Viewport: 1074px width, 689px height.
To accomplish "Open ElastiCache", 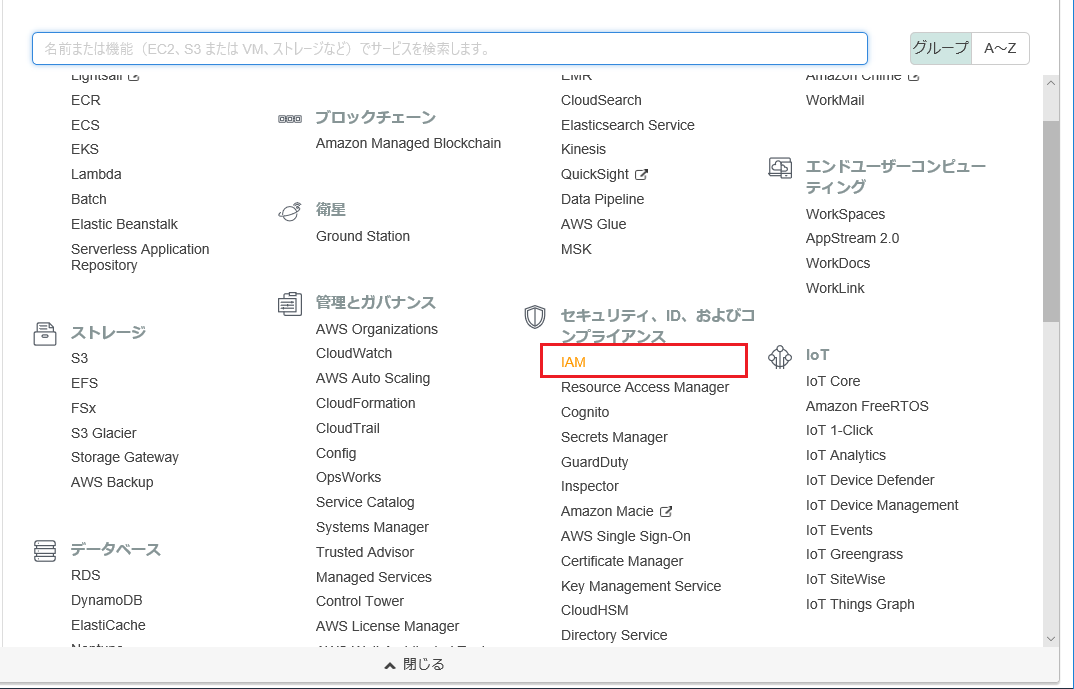I will (108, 625).
